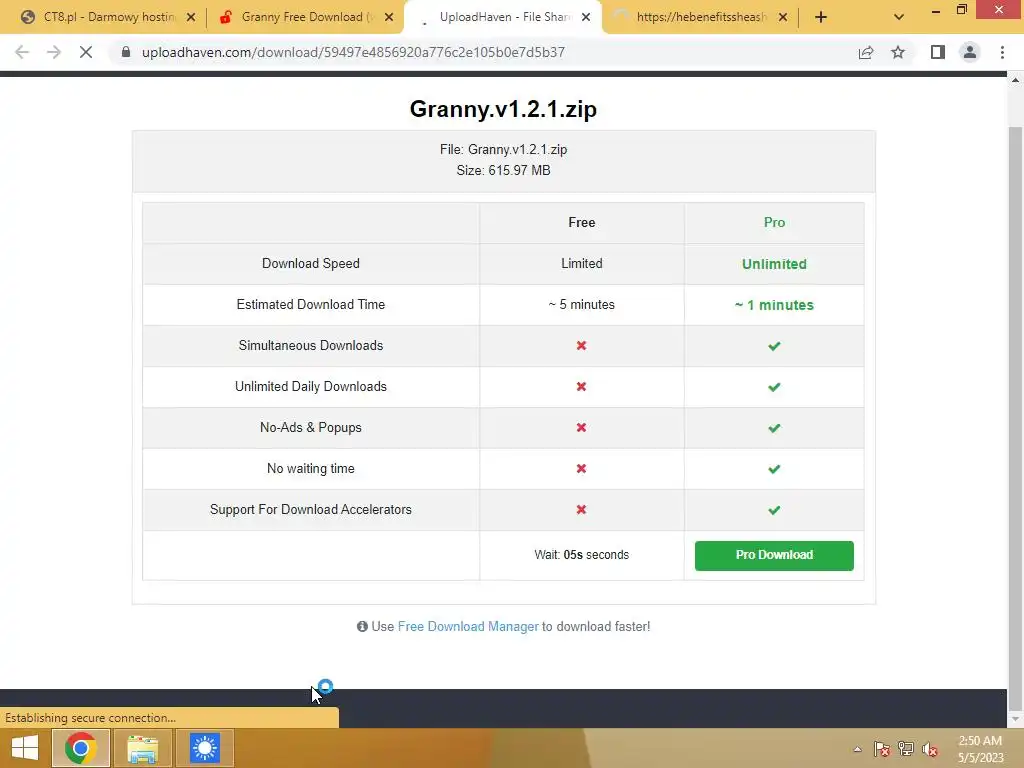Click the browser forward arrow

pyautogui.click(x=54, y=52)
